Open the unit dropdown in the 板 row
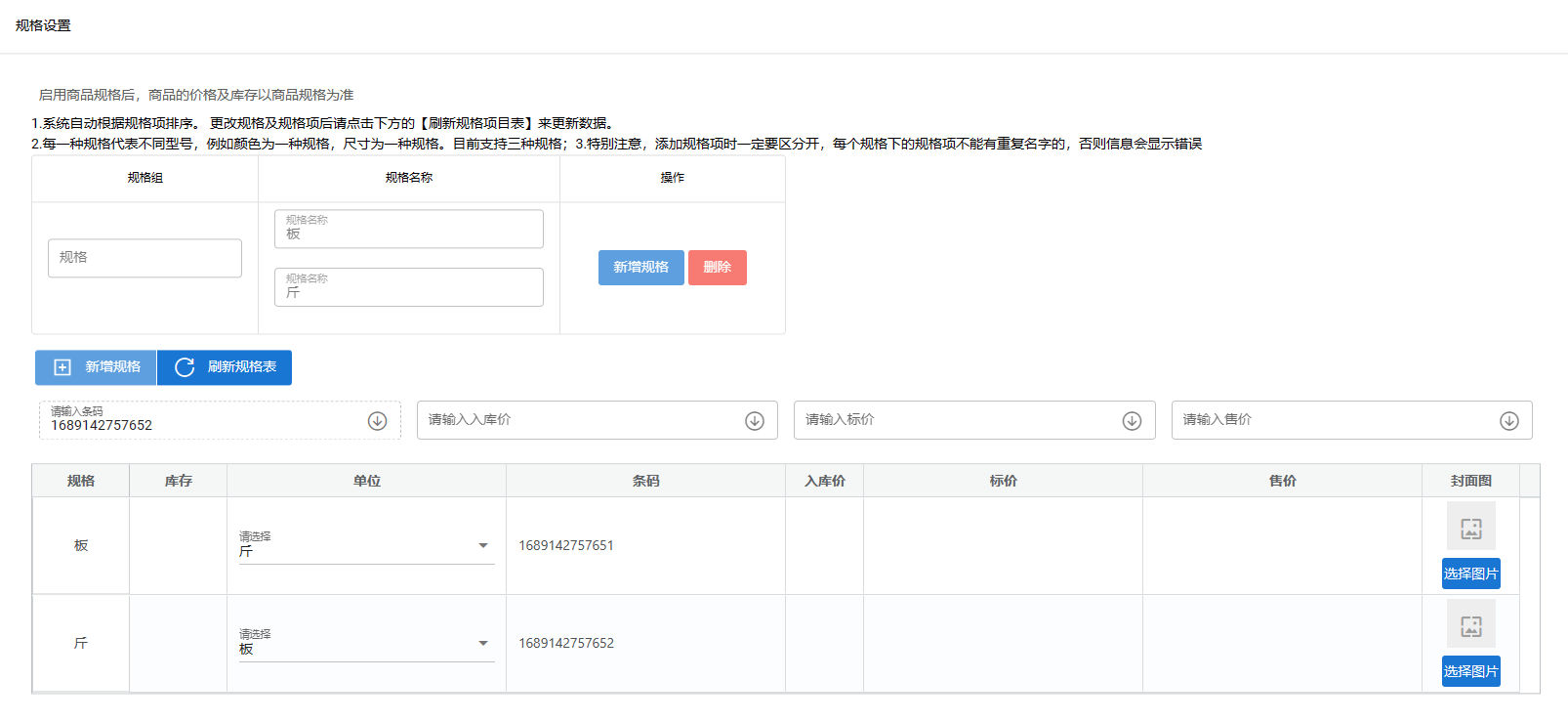This screenshot has height=722, width=1568. click(367, 545)
